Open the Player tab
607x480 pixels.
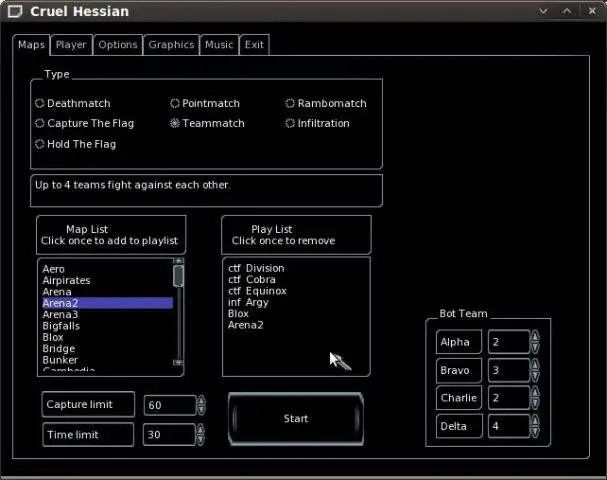coord(71,45)
